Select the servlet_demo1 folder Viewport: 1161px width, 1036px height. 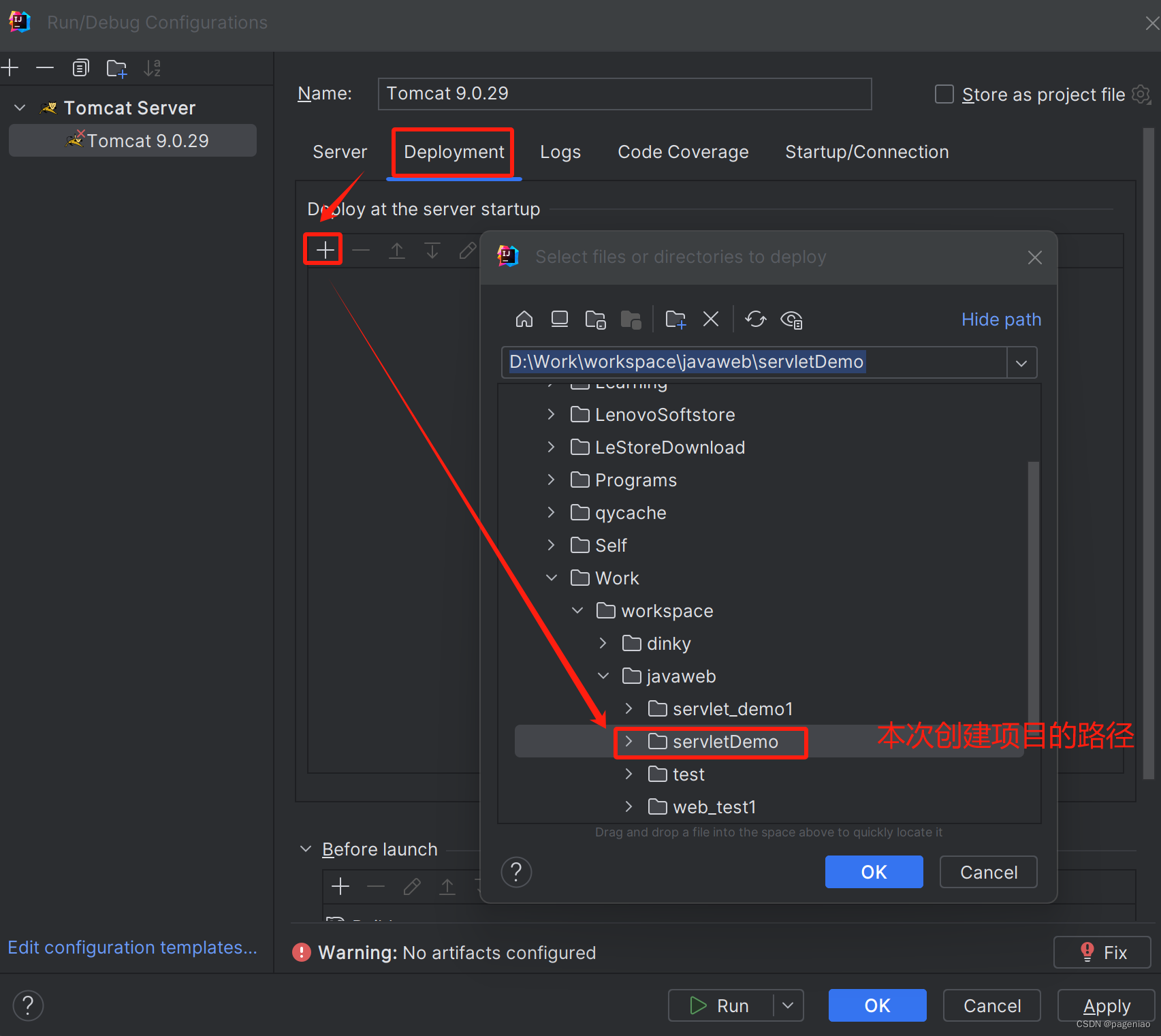tap(733, 708)
